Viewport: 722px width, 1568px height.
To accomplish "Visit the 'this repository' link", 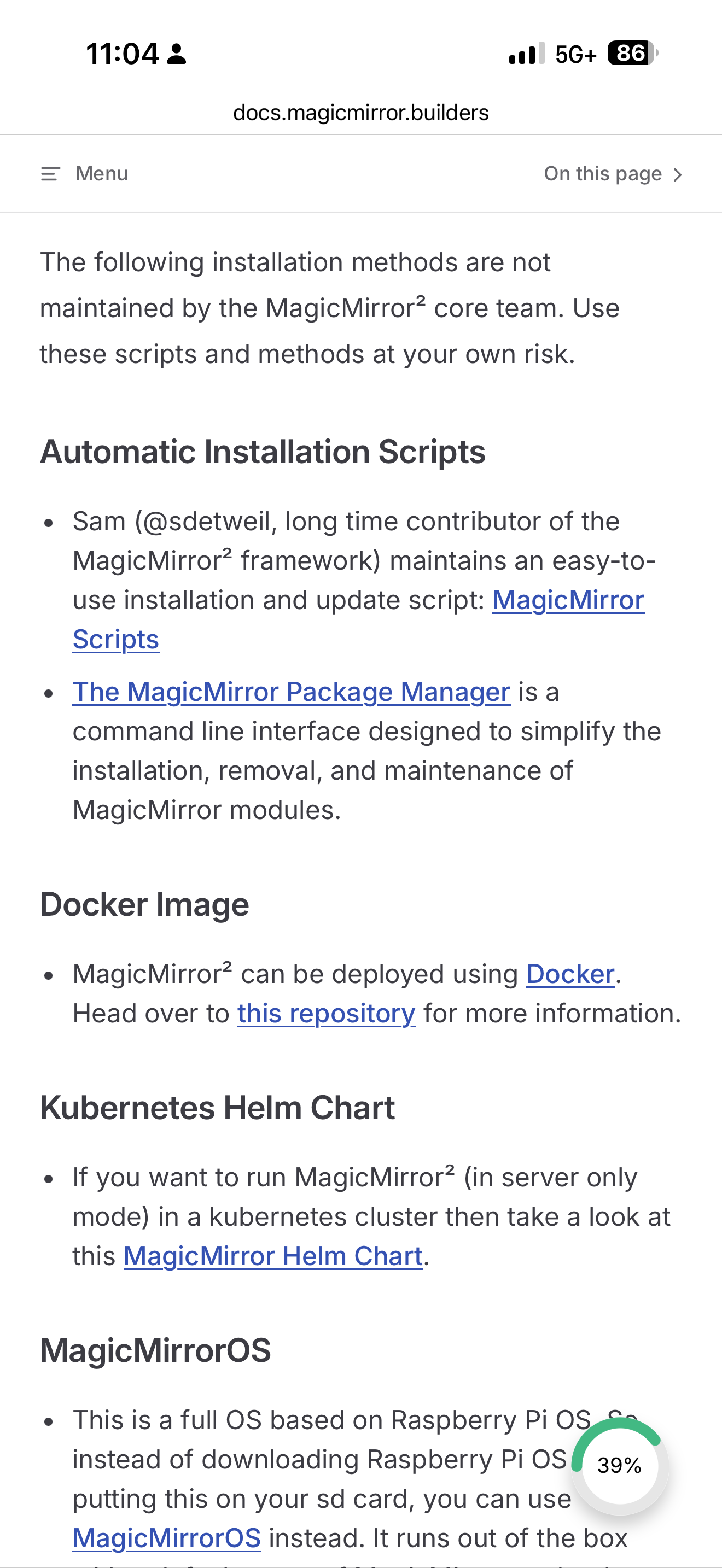I will coord(327,1014).
